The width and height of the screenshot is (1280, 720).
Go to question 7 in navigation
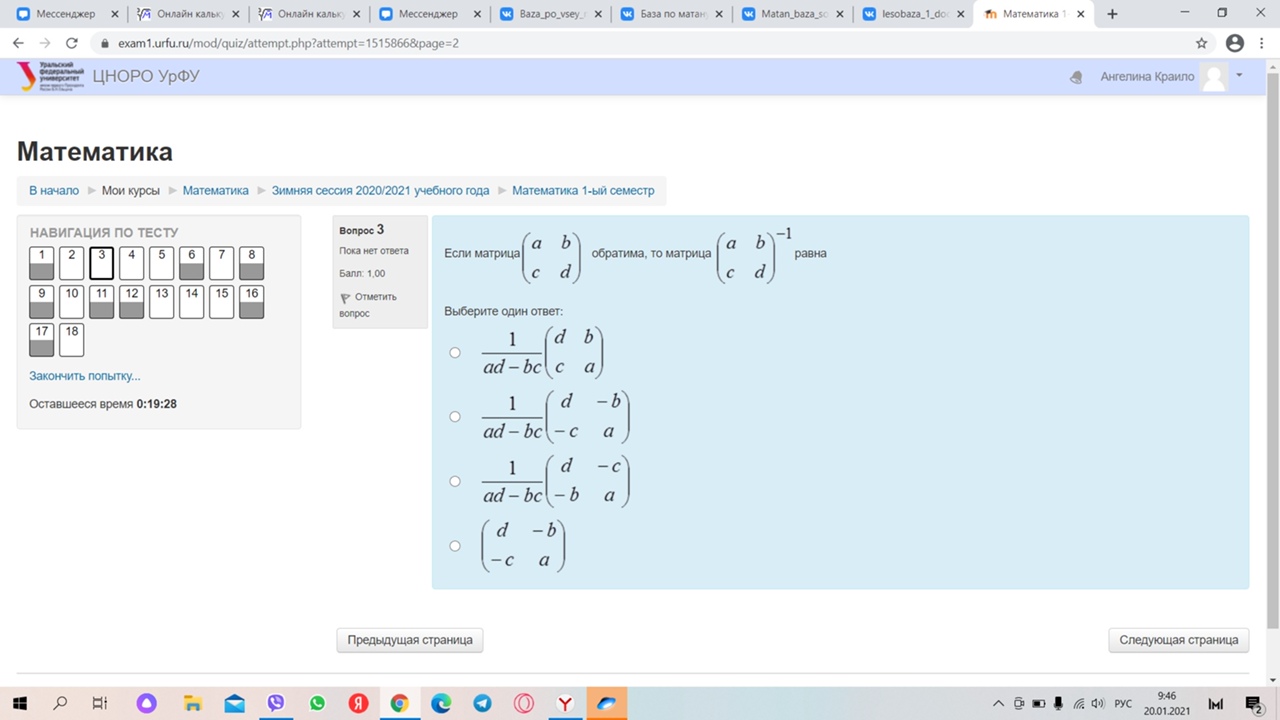221,263
